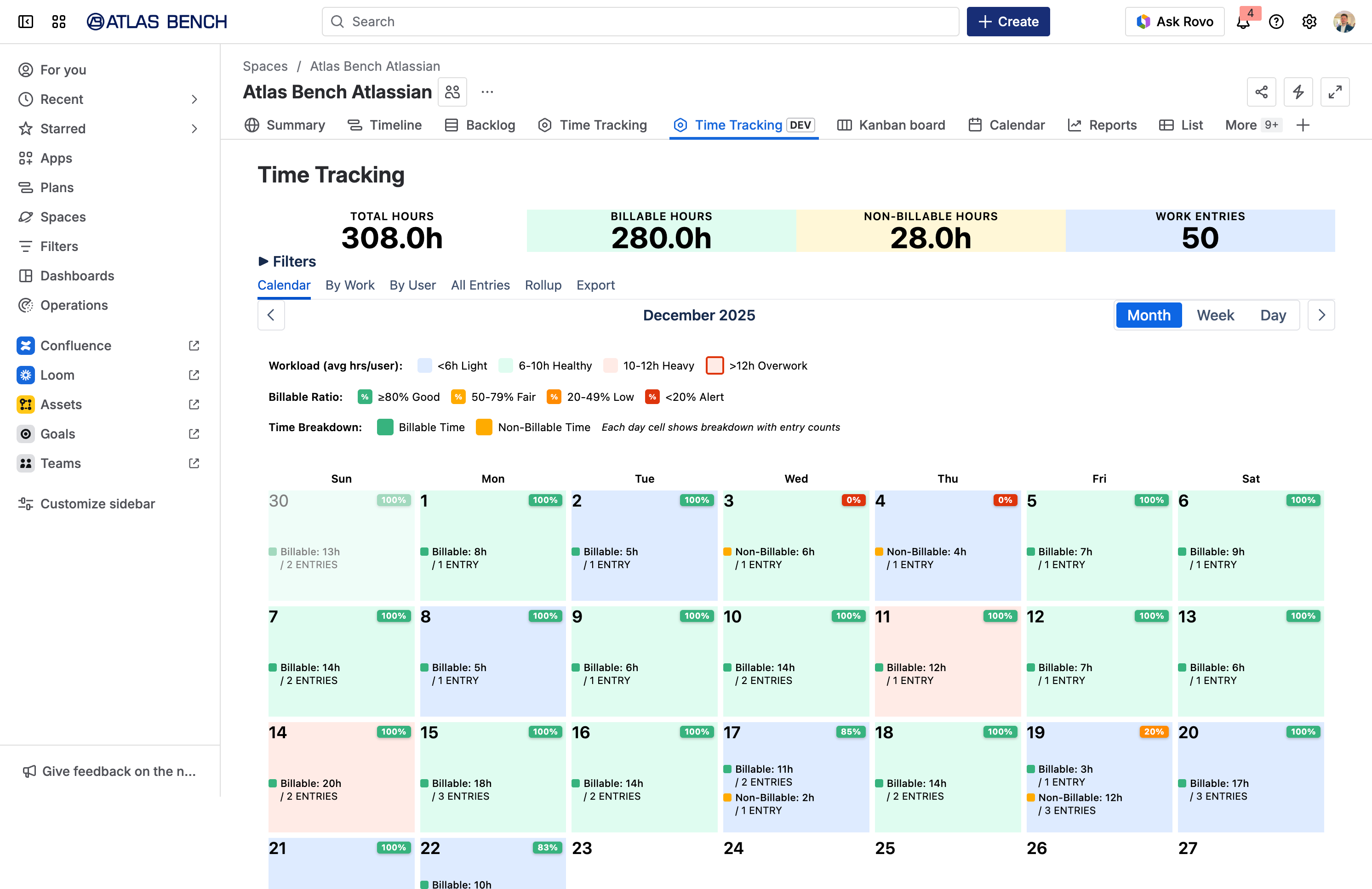Open the More 9+ tabs dropdown
This screenshot has width=1372, height=889.
(x=1252, y=125)
